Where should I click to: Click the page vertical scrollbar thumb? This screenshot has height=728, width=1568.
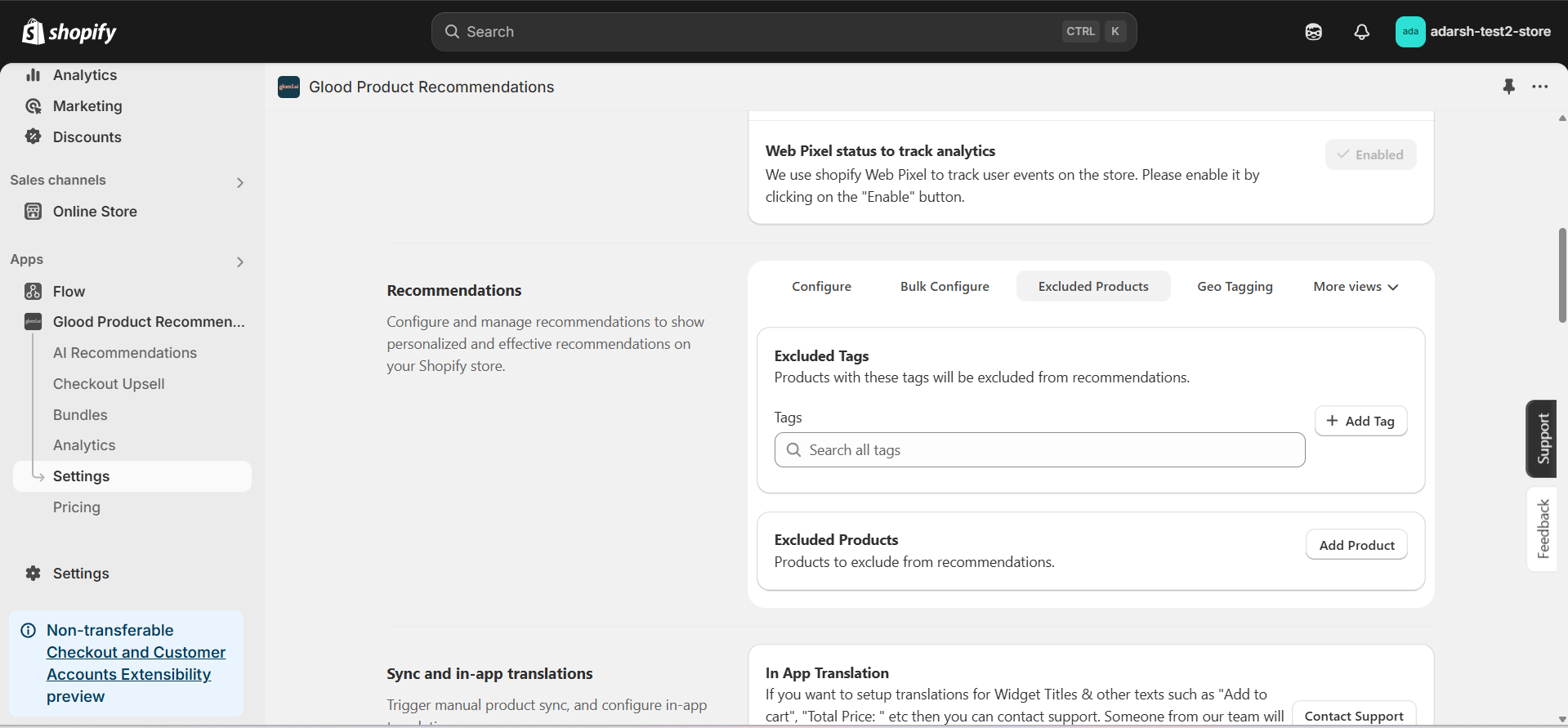pos(1562,275)
